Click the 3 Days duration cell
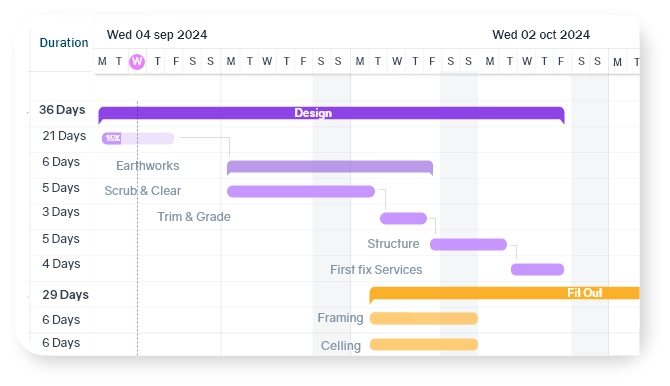 coord(61,212)
